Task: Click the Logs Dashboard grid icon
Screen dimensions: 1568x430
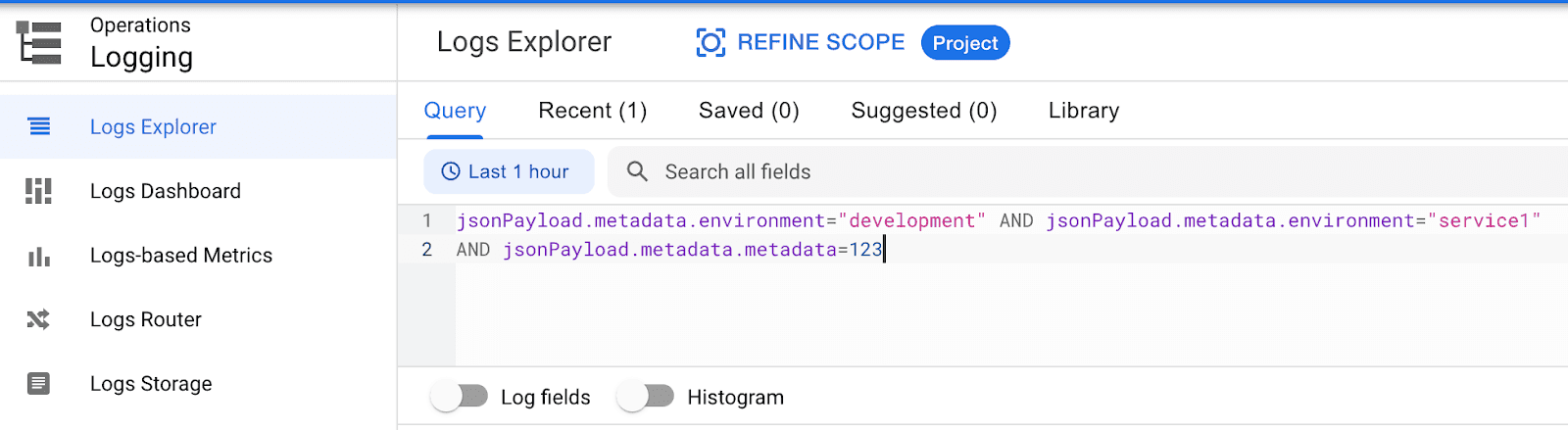Action: (38, 191)
